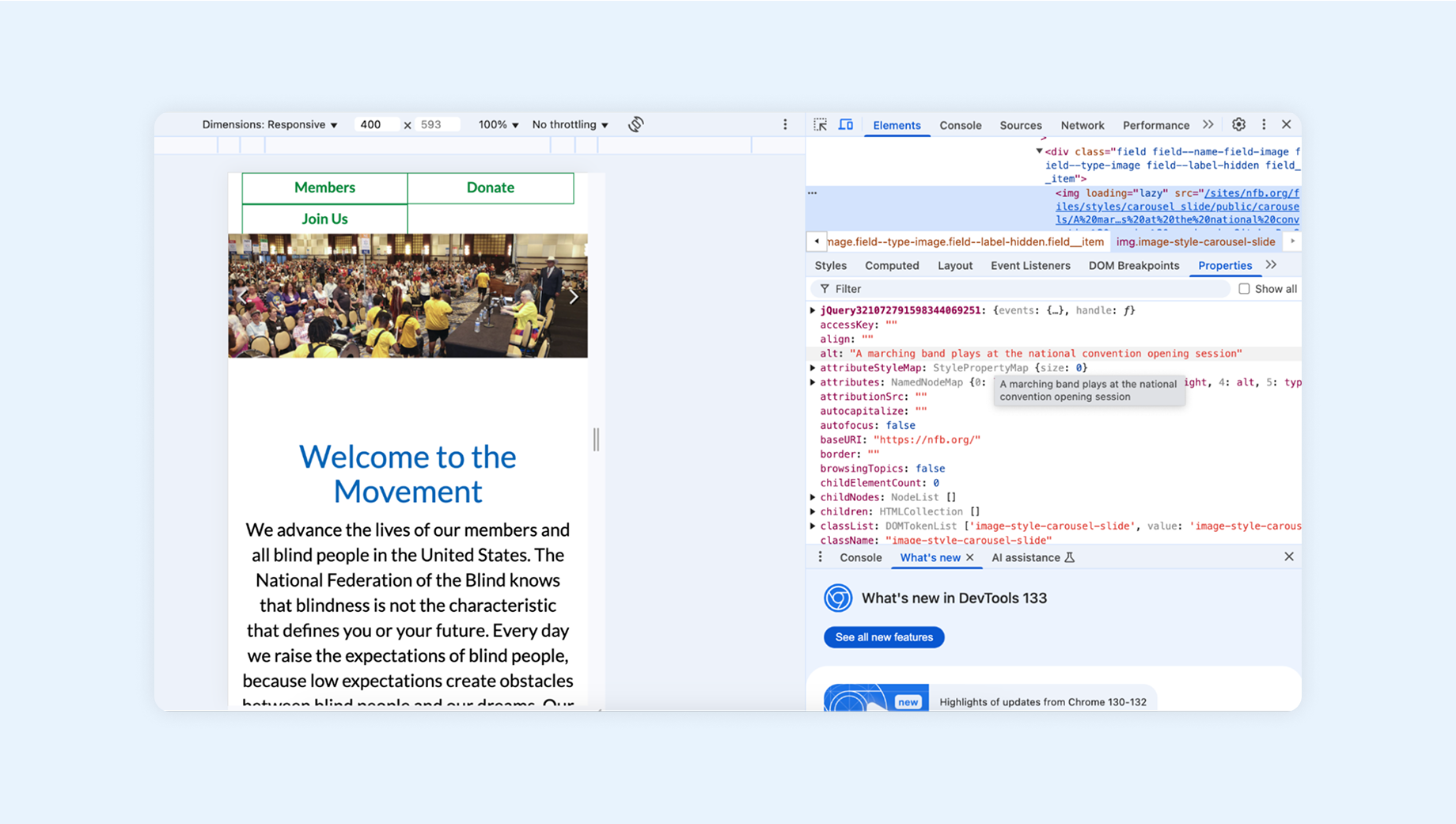1456x824 pixels.
Task: Enable the Show all checkbox
Action: (x=1244, y=289)
